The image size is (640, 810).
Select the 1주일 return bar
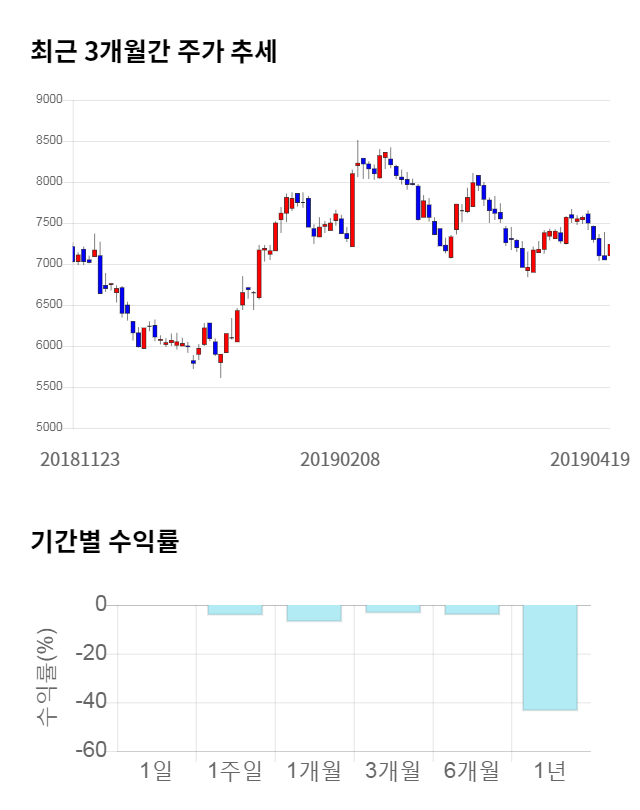(235, 609)
